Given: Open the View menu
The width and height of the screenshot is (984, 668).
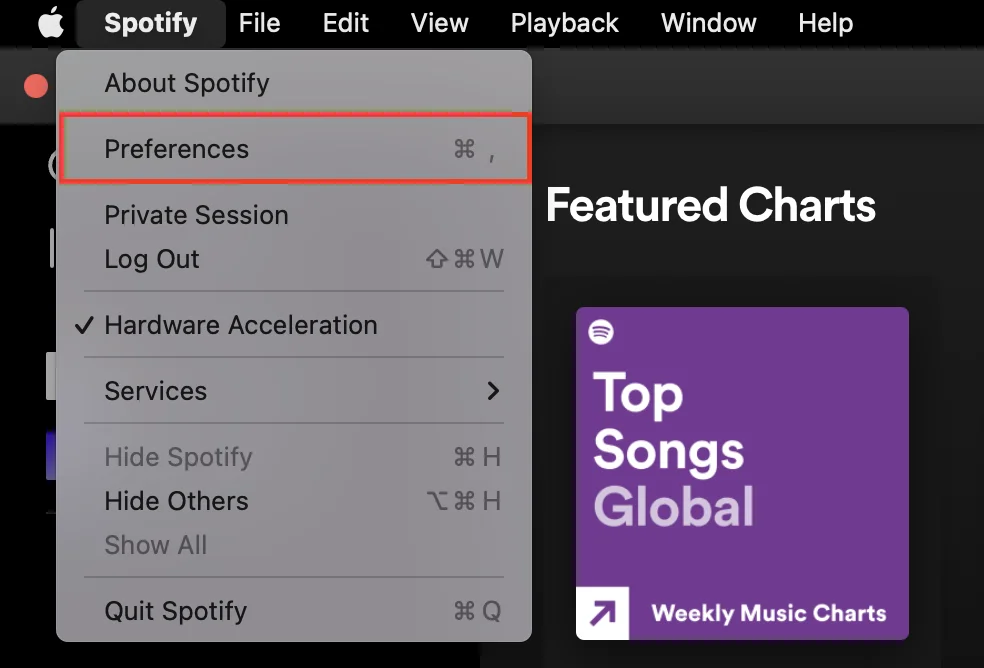Looking at the screenshot, I should point(439,23).
